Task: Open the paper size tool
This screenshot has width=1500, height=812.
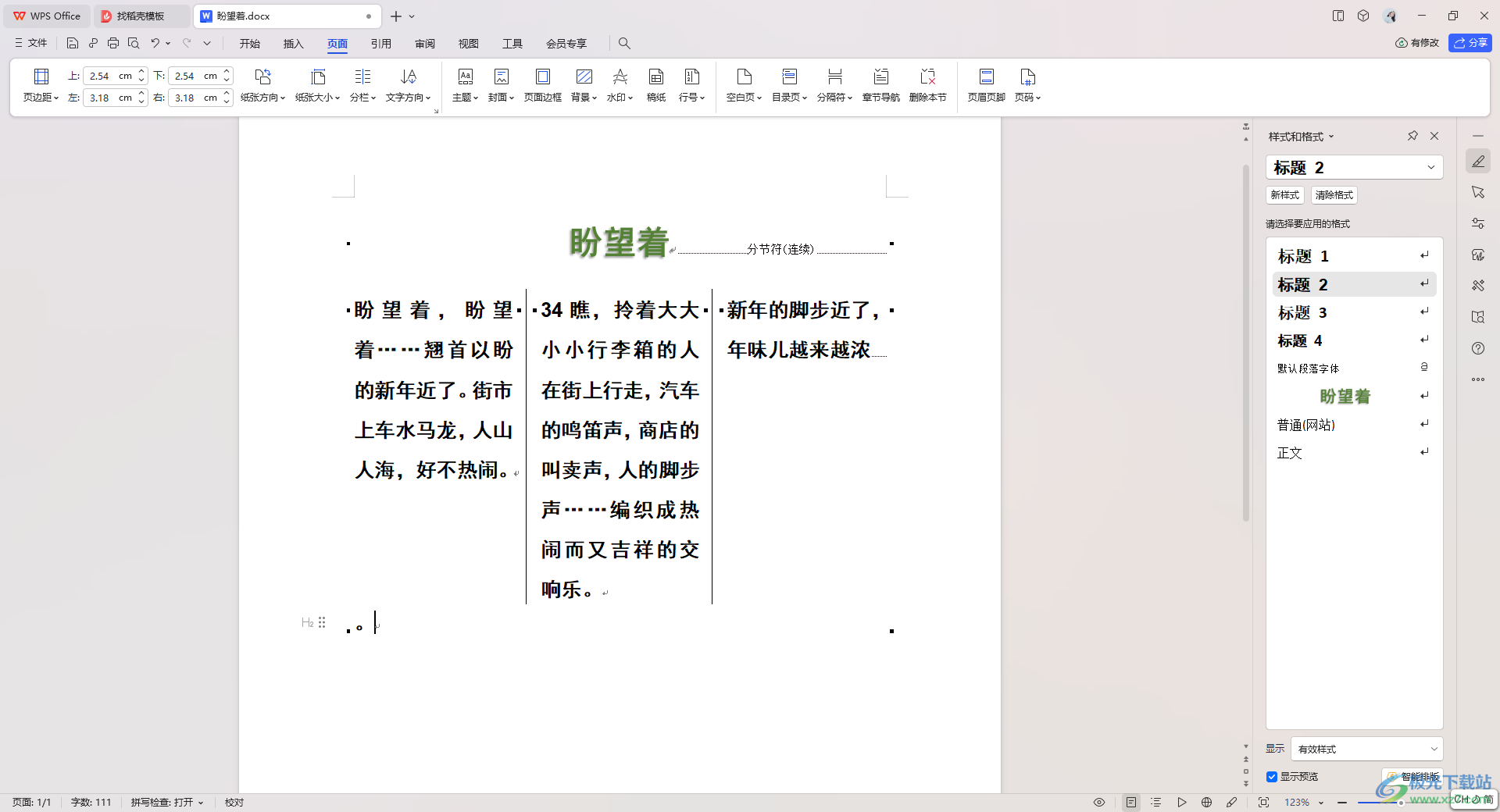Action: coord(317,85)
